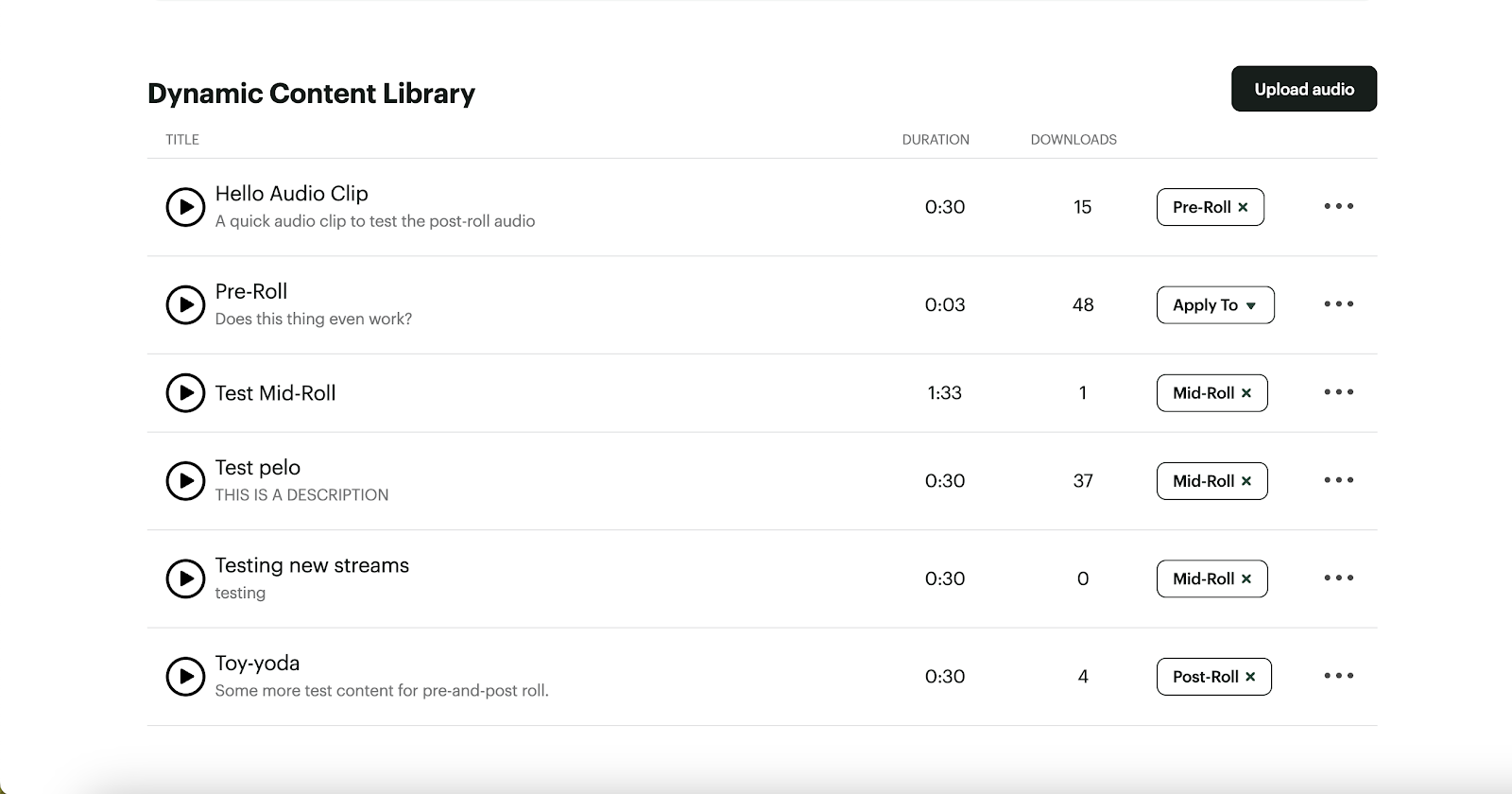Click the Upload audio button
The width and height of the screenshot is (1512, 794).
coord(1303,89)
